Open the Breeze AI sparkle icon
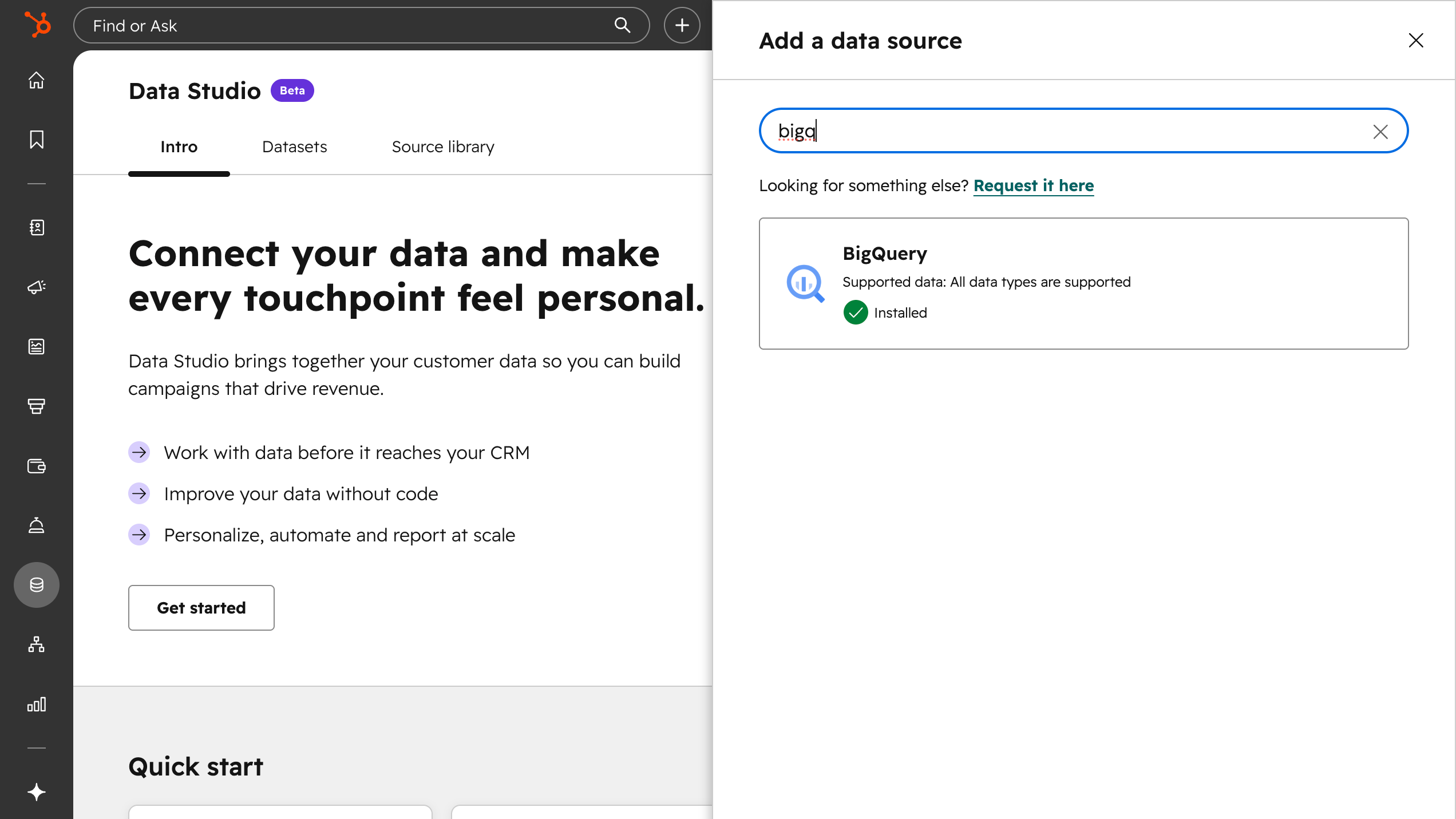The width and height of the screenshot is (1456, 819). pos(37,792)
